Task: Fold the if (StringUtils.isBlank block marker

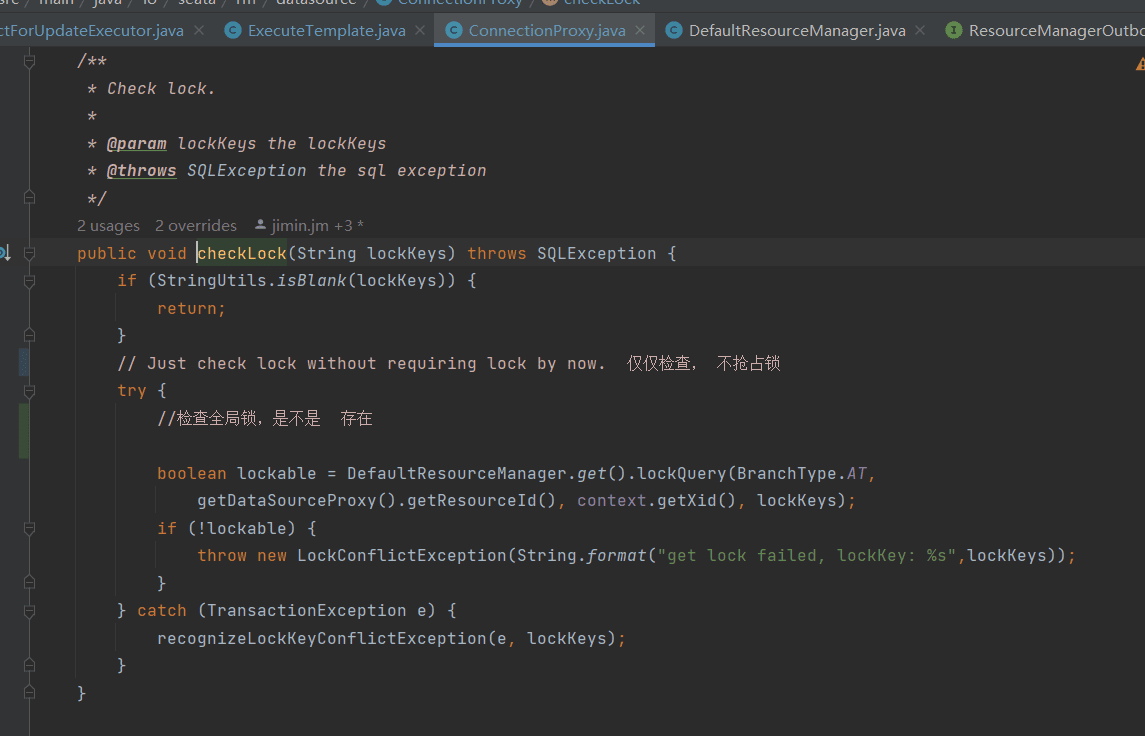Action: tap(29, 281)
